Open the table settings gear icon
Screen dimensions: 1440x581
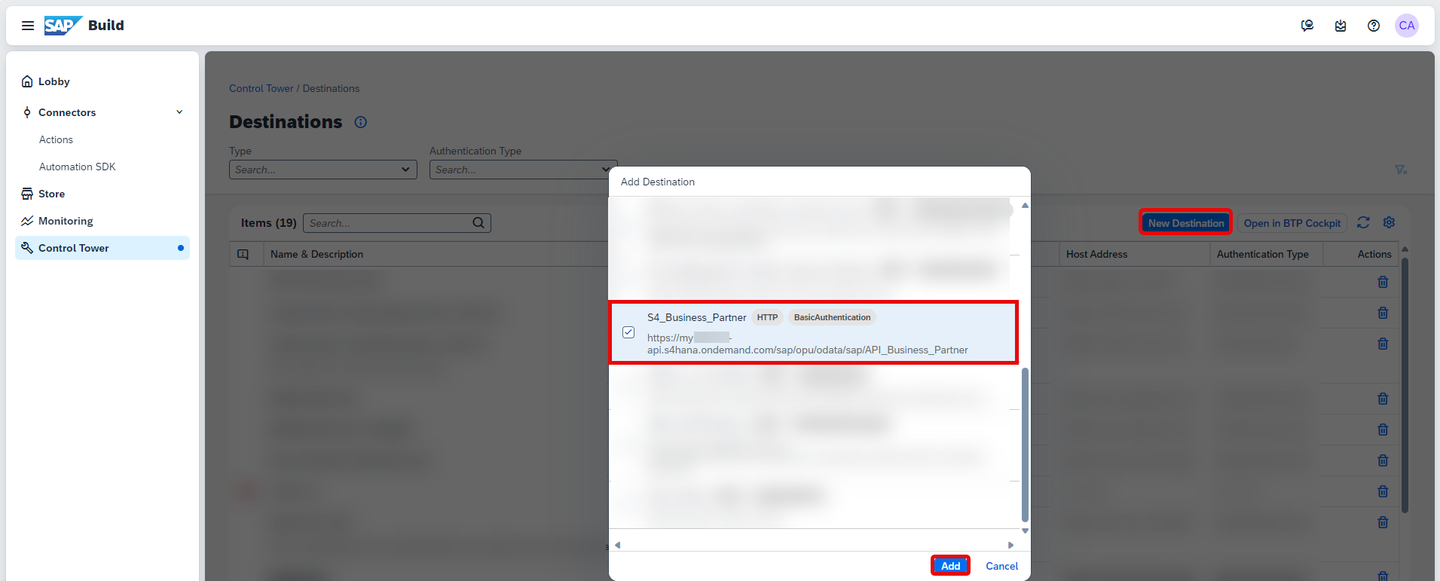coord(1389,223)
